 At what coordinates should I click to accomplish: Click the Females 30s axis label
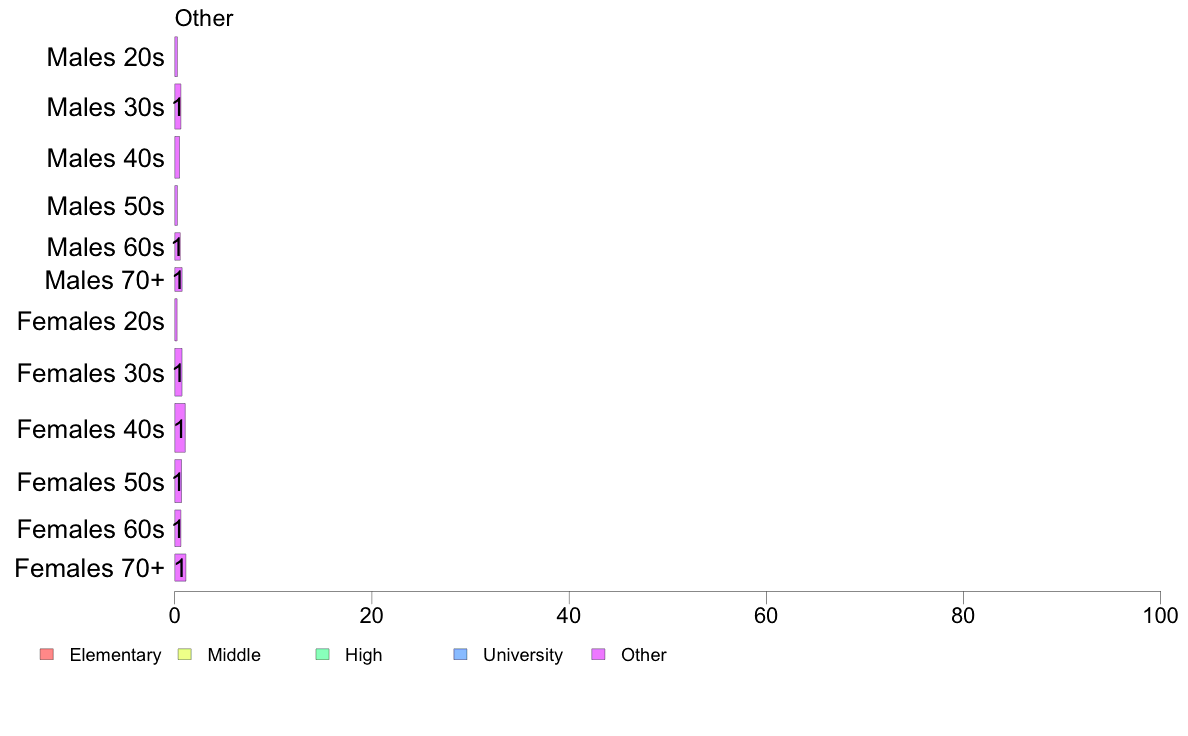(91, 373)
